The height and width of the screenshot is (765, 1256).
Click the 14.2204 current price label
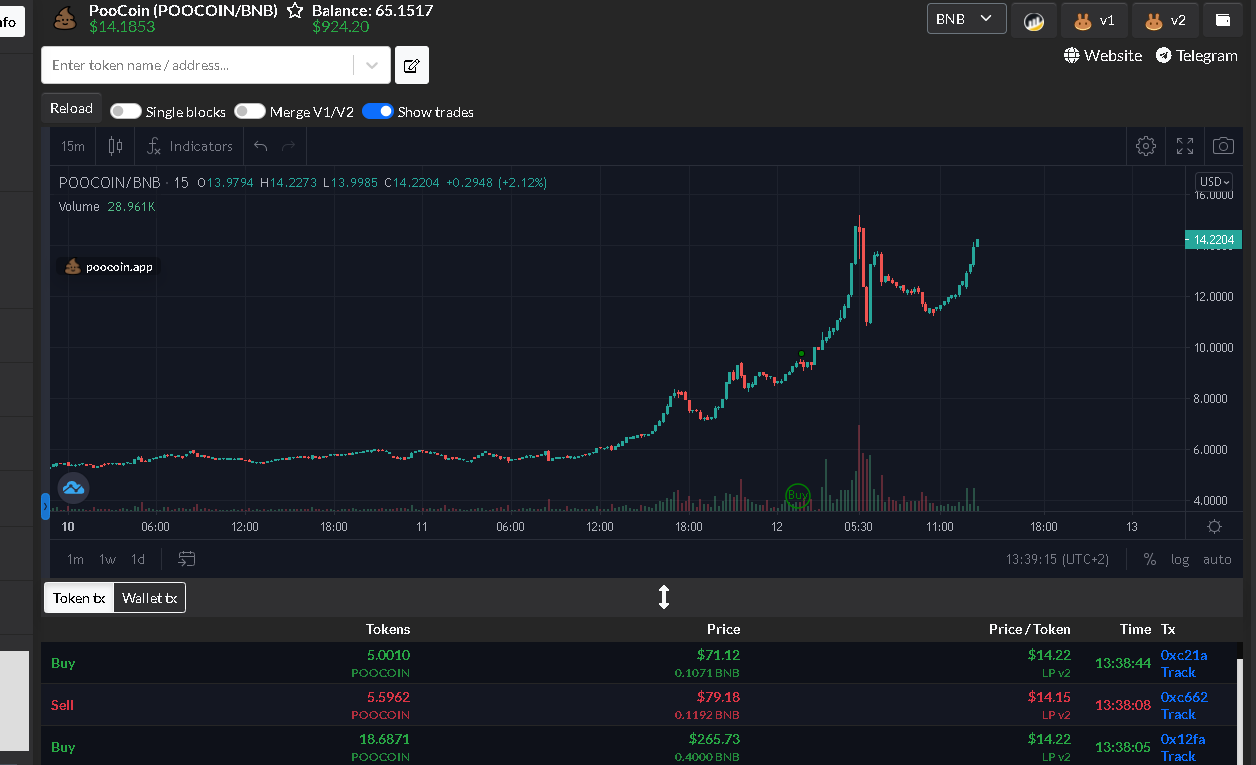1213,240
